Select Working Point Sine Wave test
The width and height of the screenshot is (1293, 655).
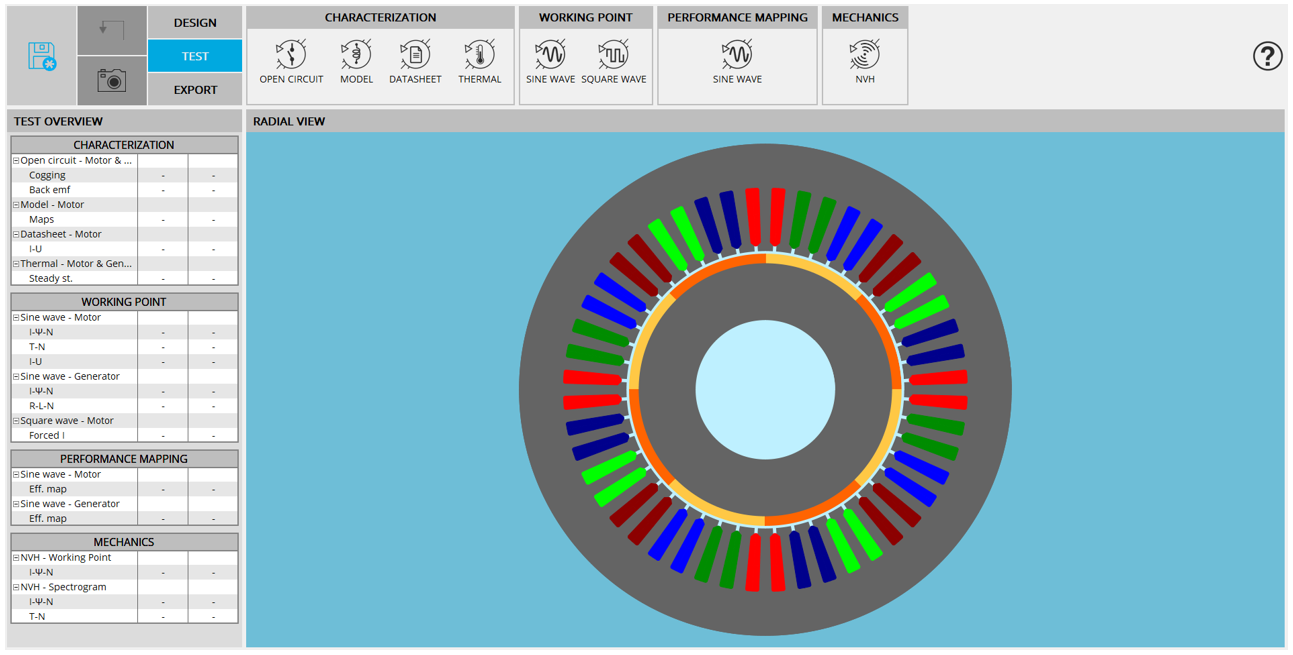(550, 62)
